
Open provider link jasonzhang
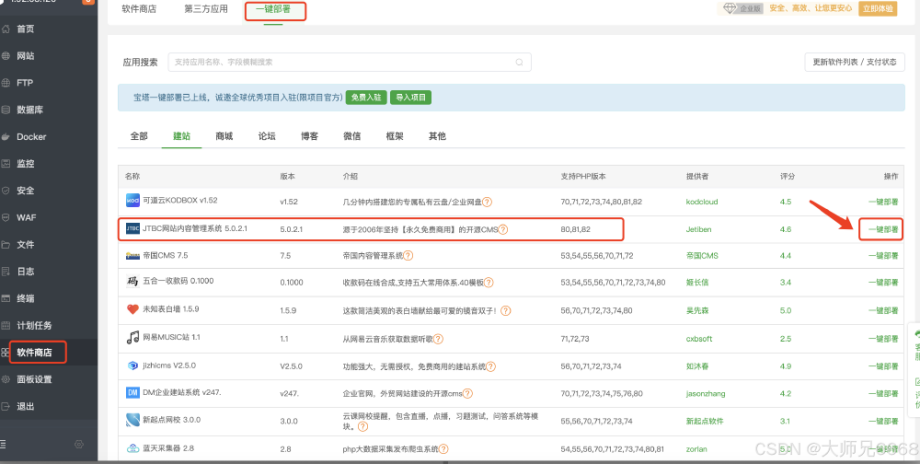[x=705, y=394]
